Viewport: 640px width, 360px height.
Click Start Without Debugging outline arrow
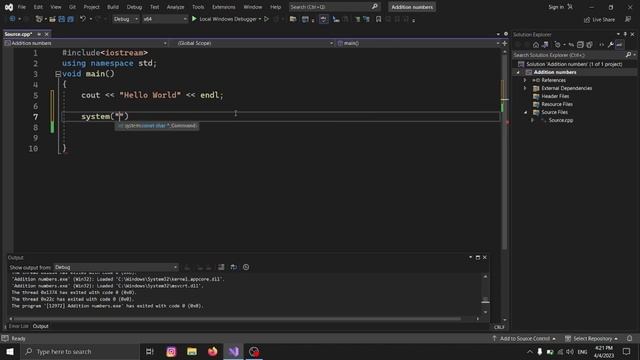point(267,19)
